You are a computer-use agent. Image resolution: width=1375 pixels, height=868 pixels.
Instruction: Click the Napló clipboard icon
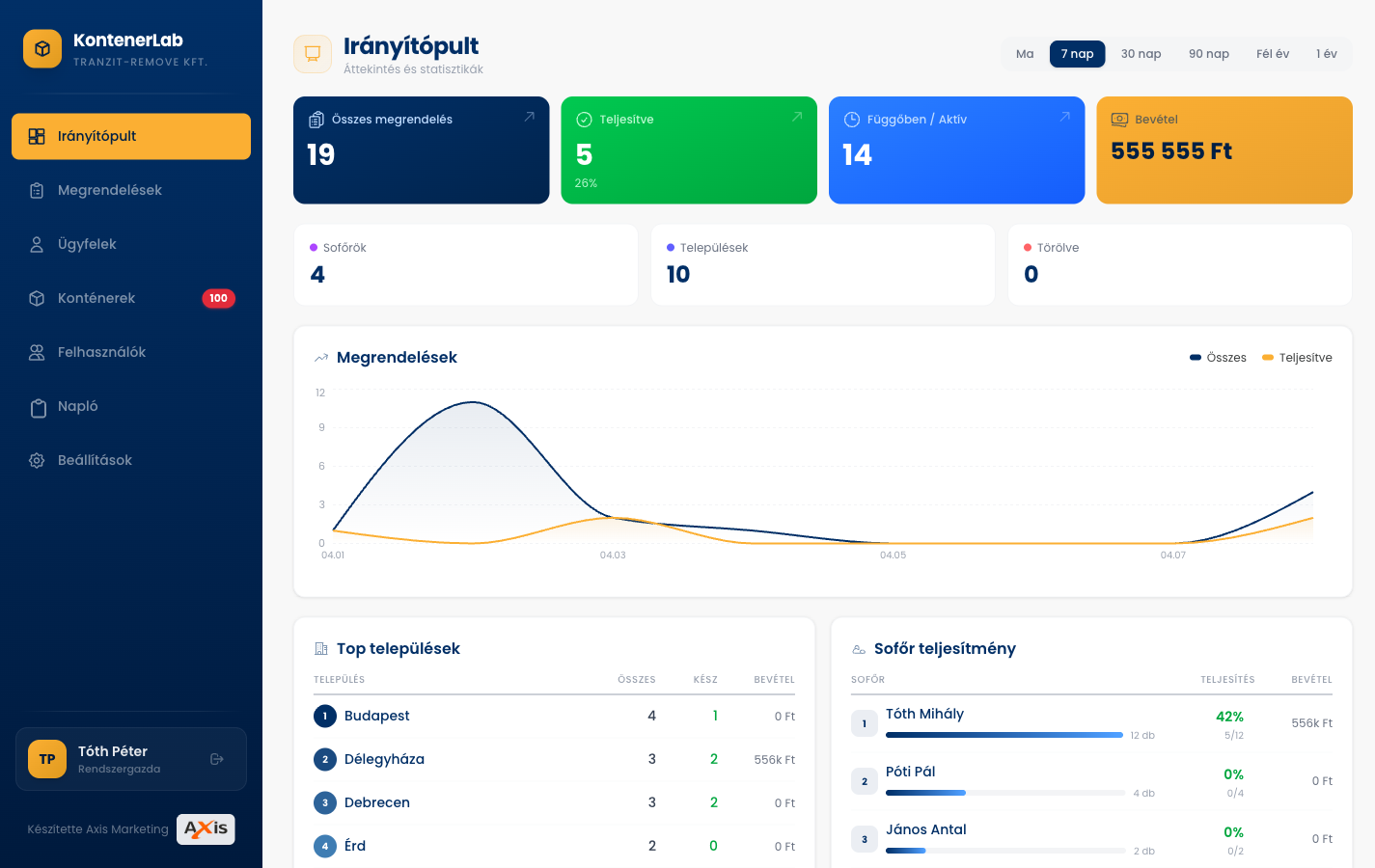click(38, 408)
